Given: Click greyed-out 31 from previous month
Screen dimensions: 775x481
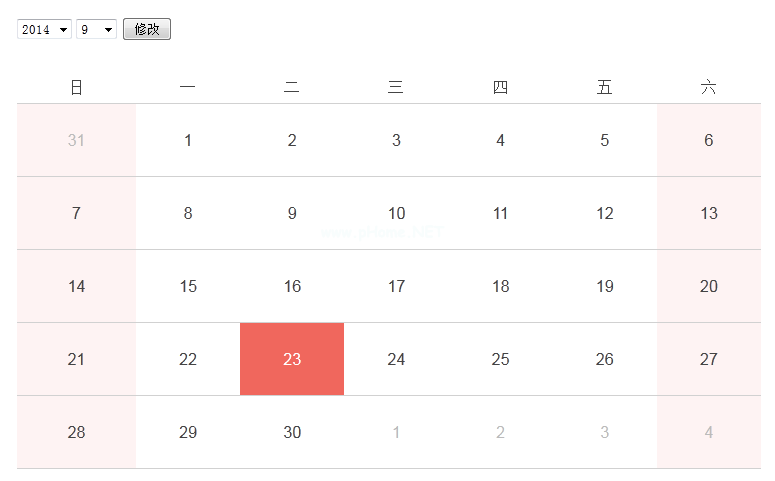Looking at the screenshot, I should click(x=76, y=140).
